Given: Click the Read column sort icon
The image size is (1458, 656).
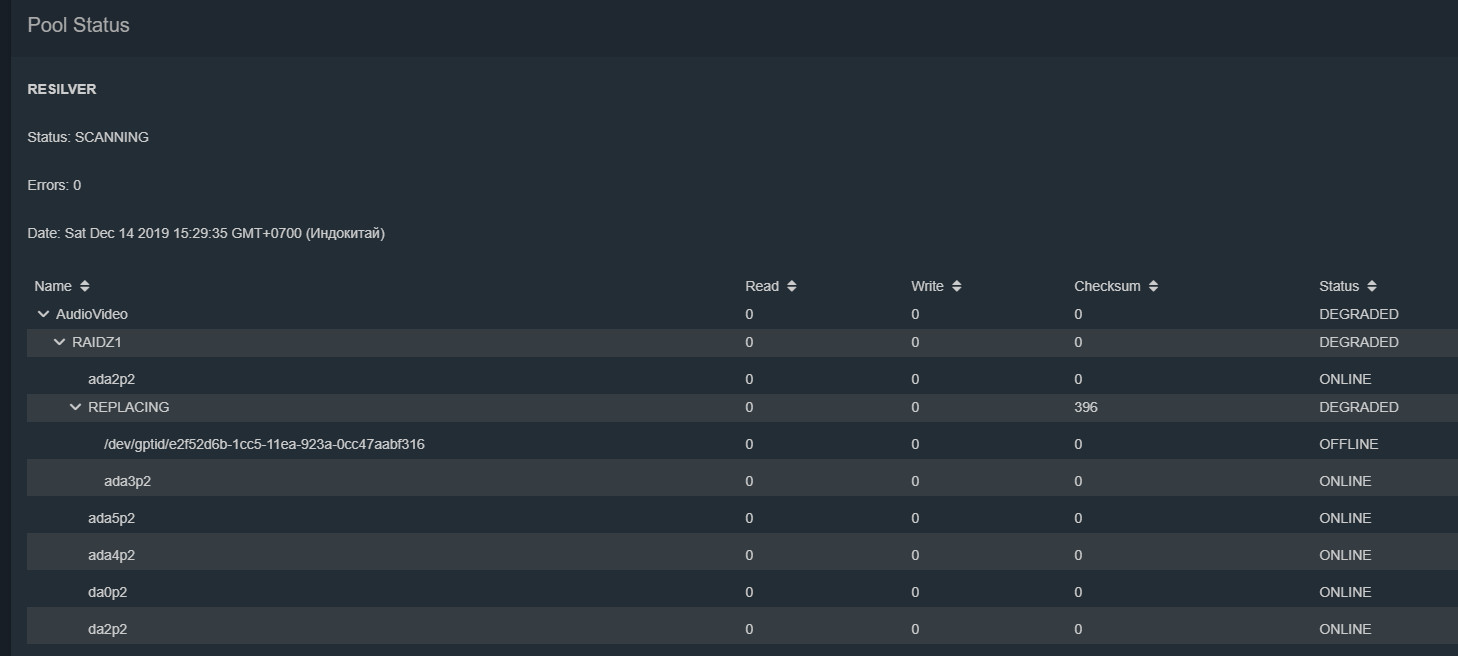Looking at the screenshot, I should [792, 286].
